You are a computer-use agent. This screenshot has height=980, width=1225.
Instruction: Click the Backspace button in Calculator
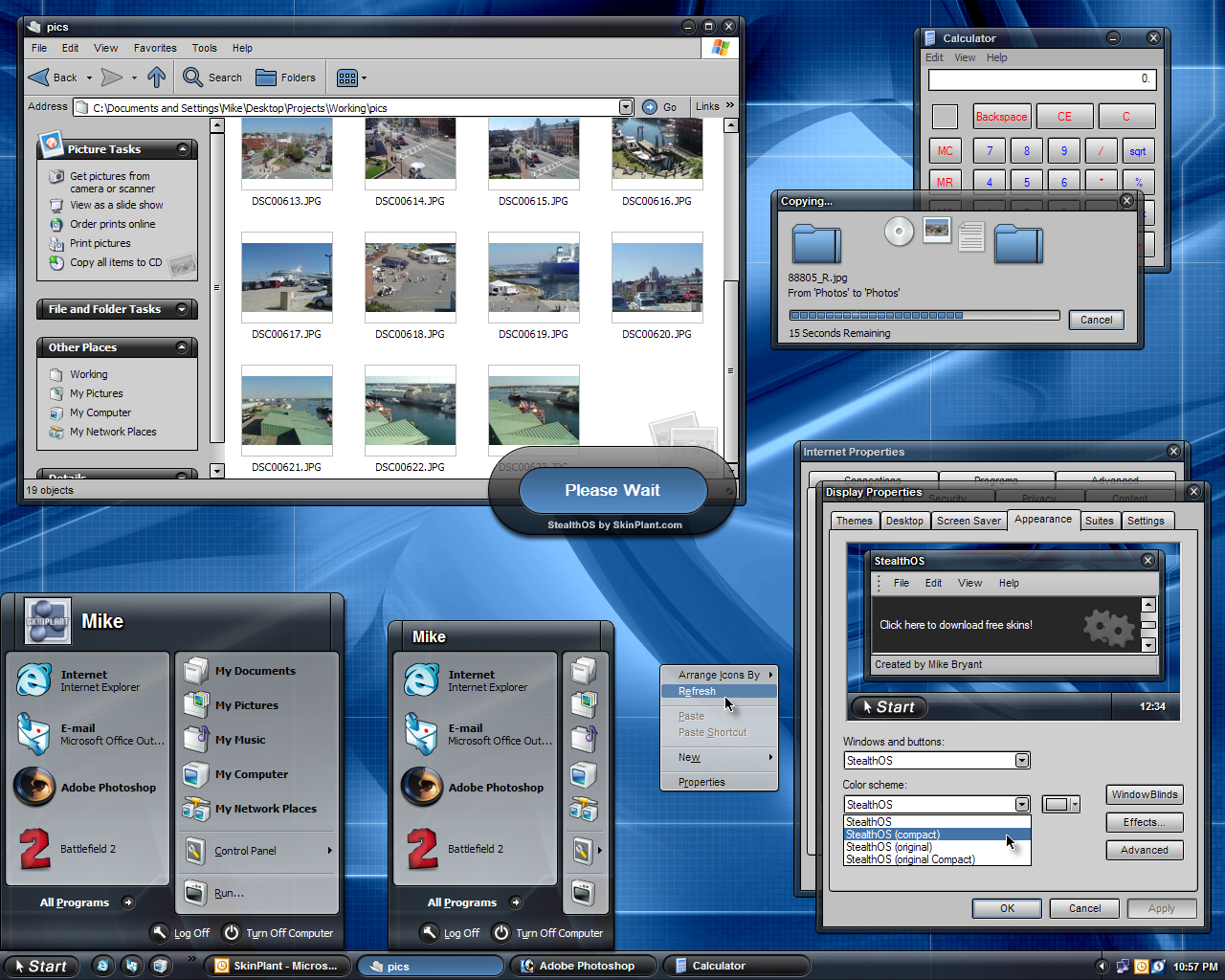[1001, 117]
